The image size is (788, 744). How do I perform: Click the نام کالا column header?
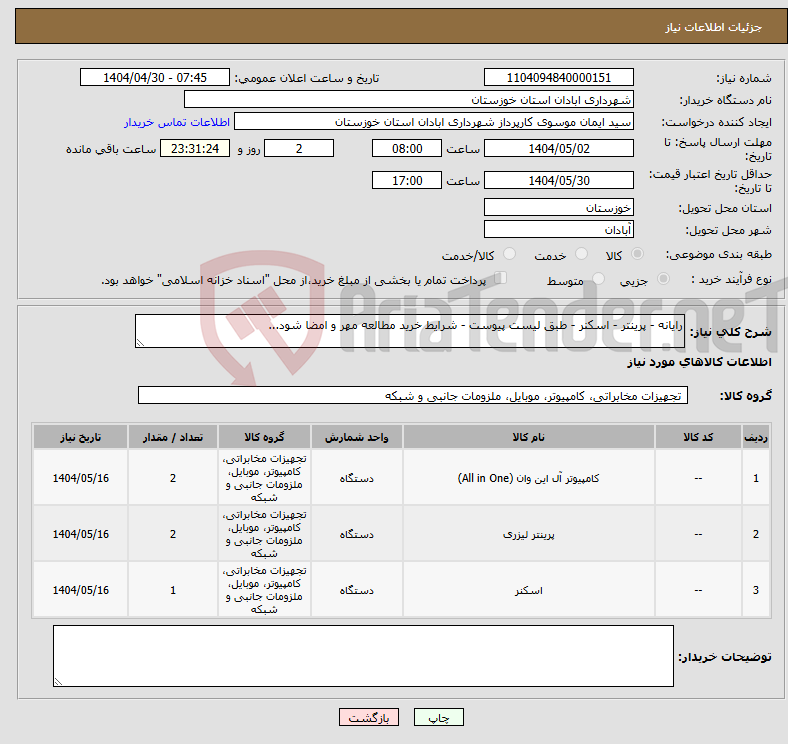pyautogui.click(x=529, y=437)
